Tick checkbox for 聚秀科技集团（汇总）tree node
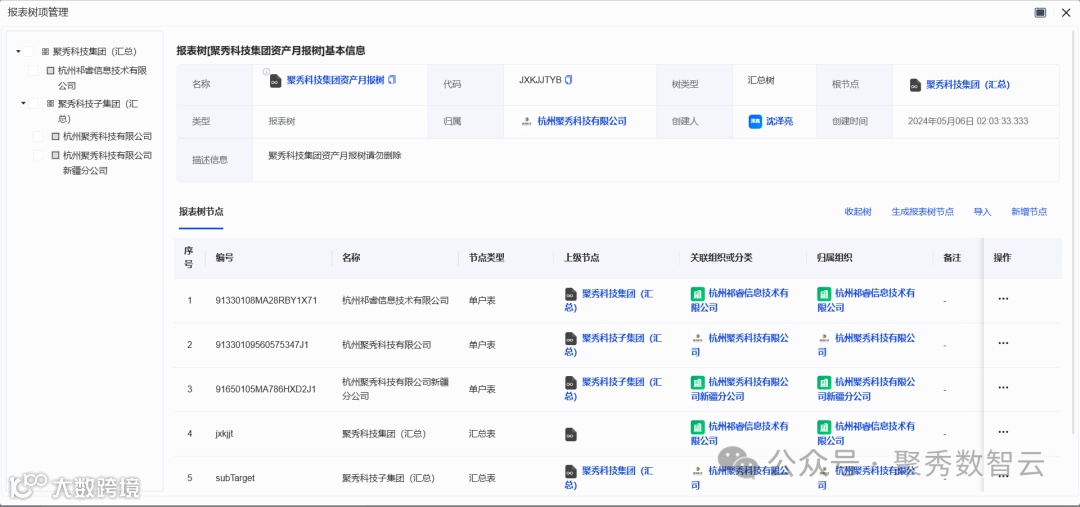The image size is (1080, 507). (28, 52)
